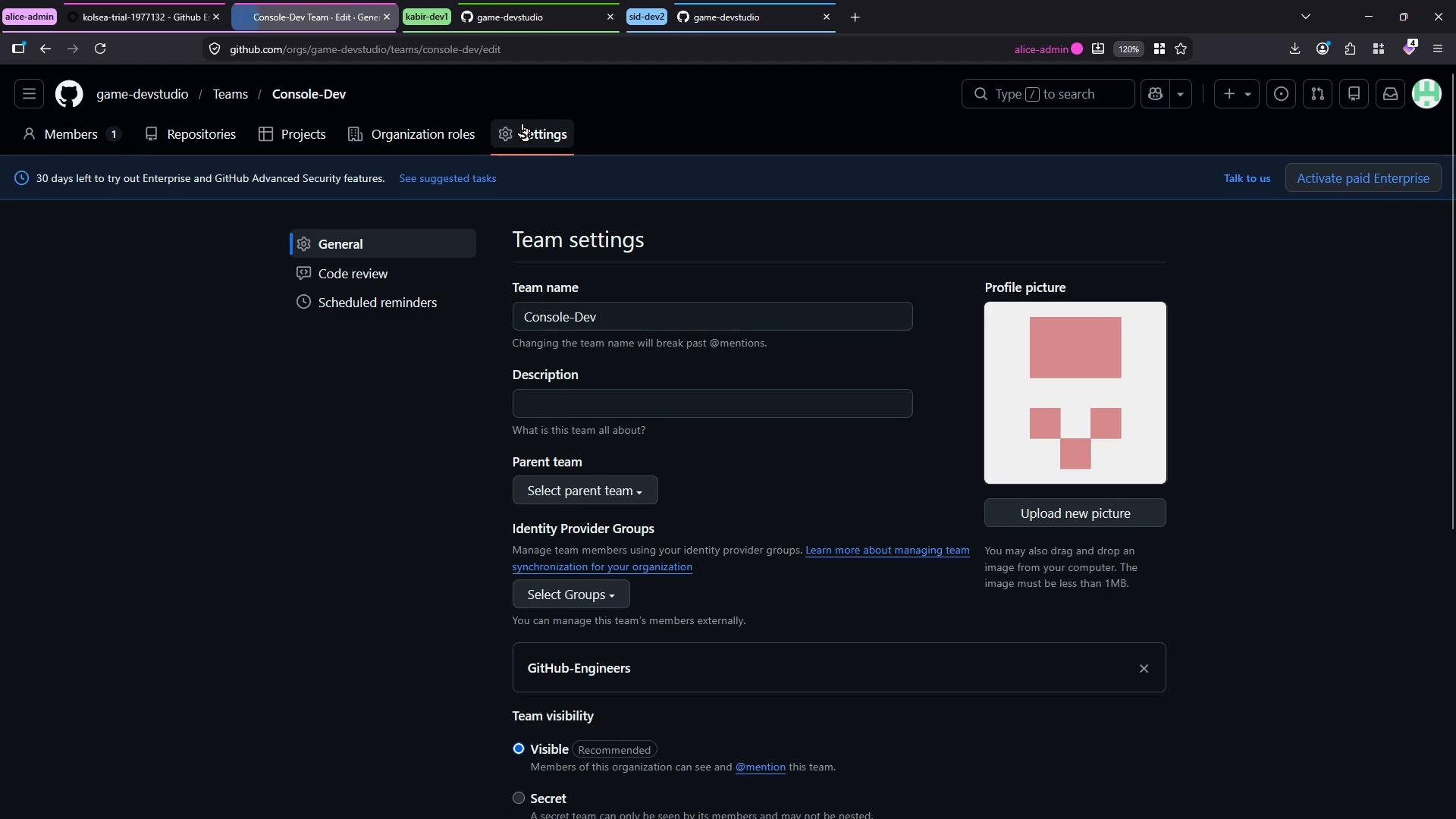Screen dimensions: 1456x819
Task: Open Code review settings section
Action: (383, 274)
